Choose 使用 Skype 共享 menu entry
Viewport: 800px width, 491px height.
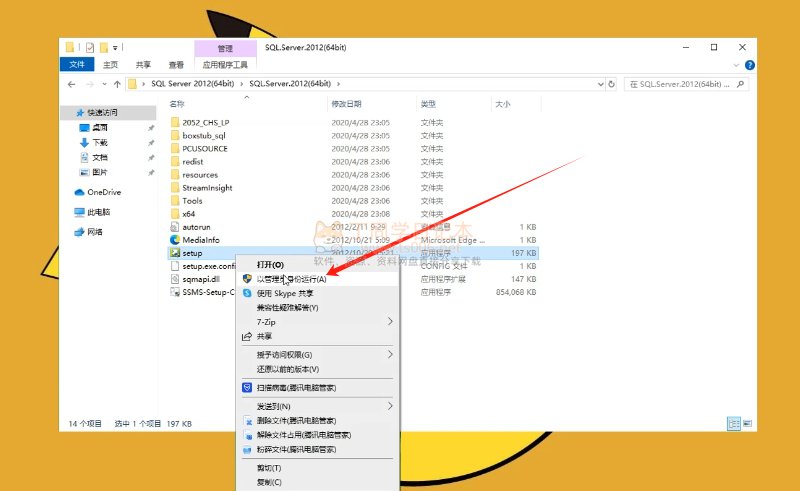319,293
